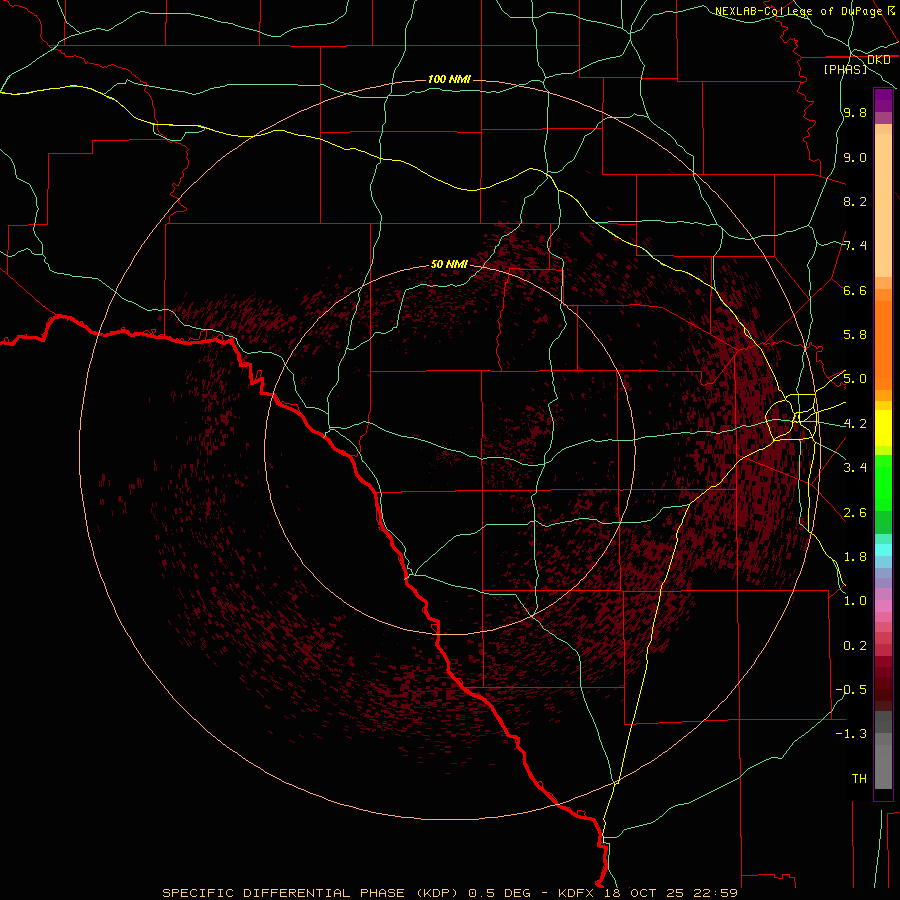Click the -0.5 color scale value
The image size is (900, 900).
click(851, 690)
